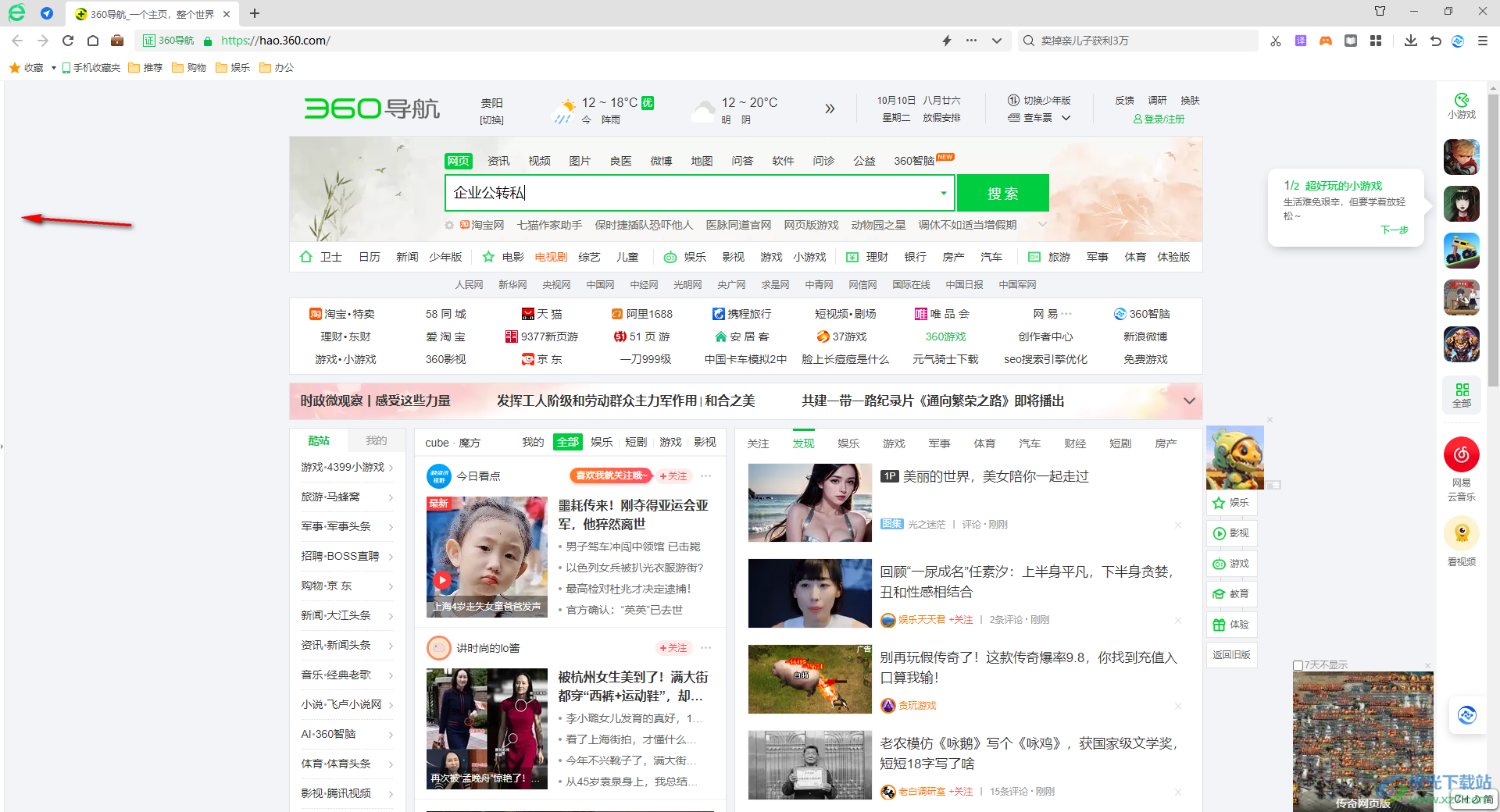Play the video on 今日看点 thumbnail
This screenshot has width=1500, height=812.
442,580
